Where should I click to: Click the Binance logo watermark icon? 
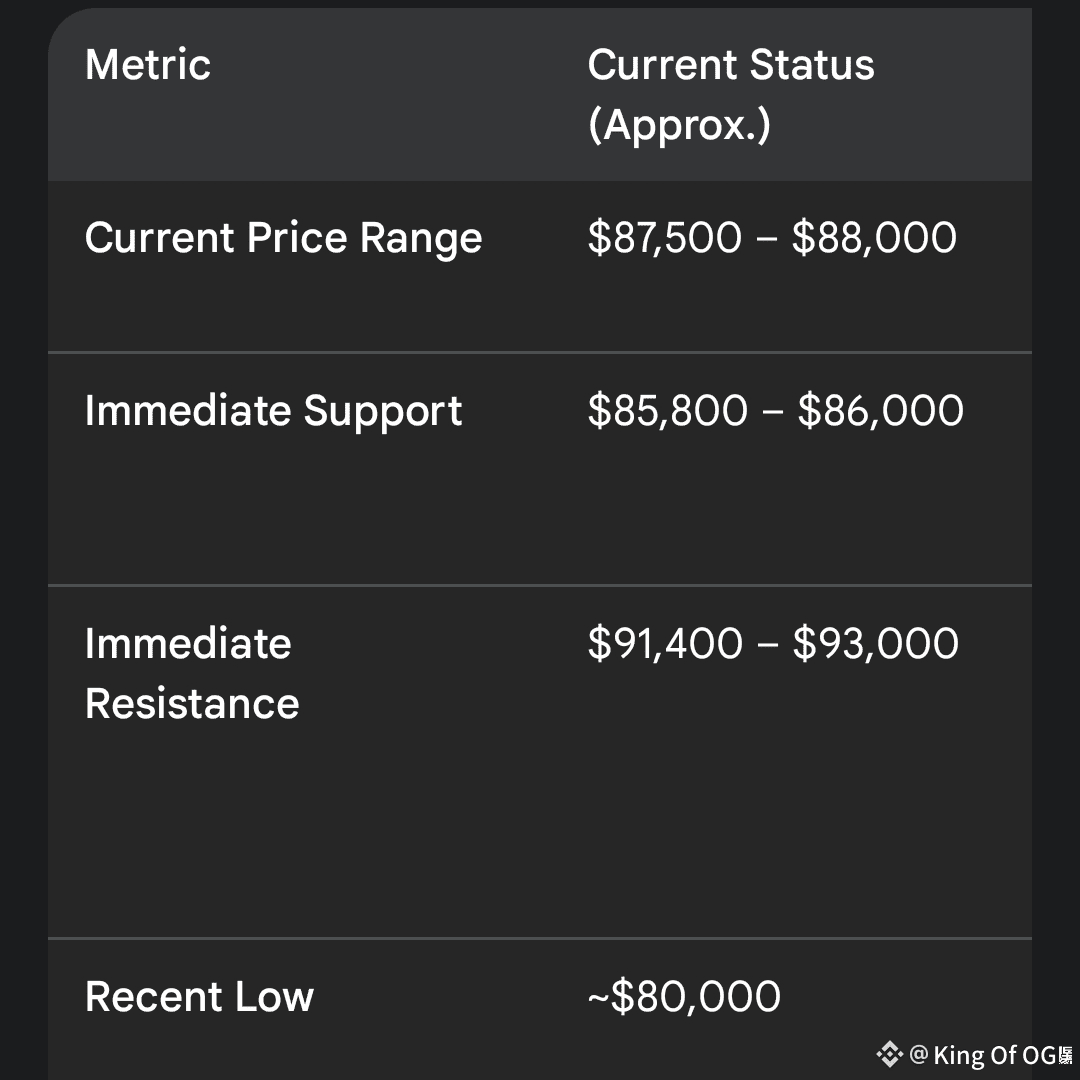point(889,1054)
